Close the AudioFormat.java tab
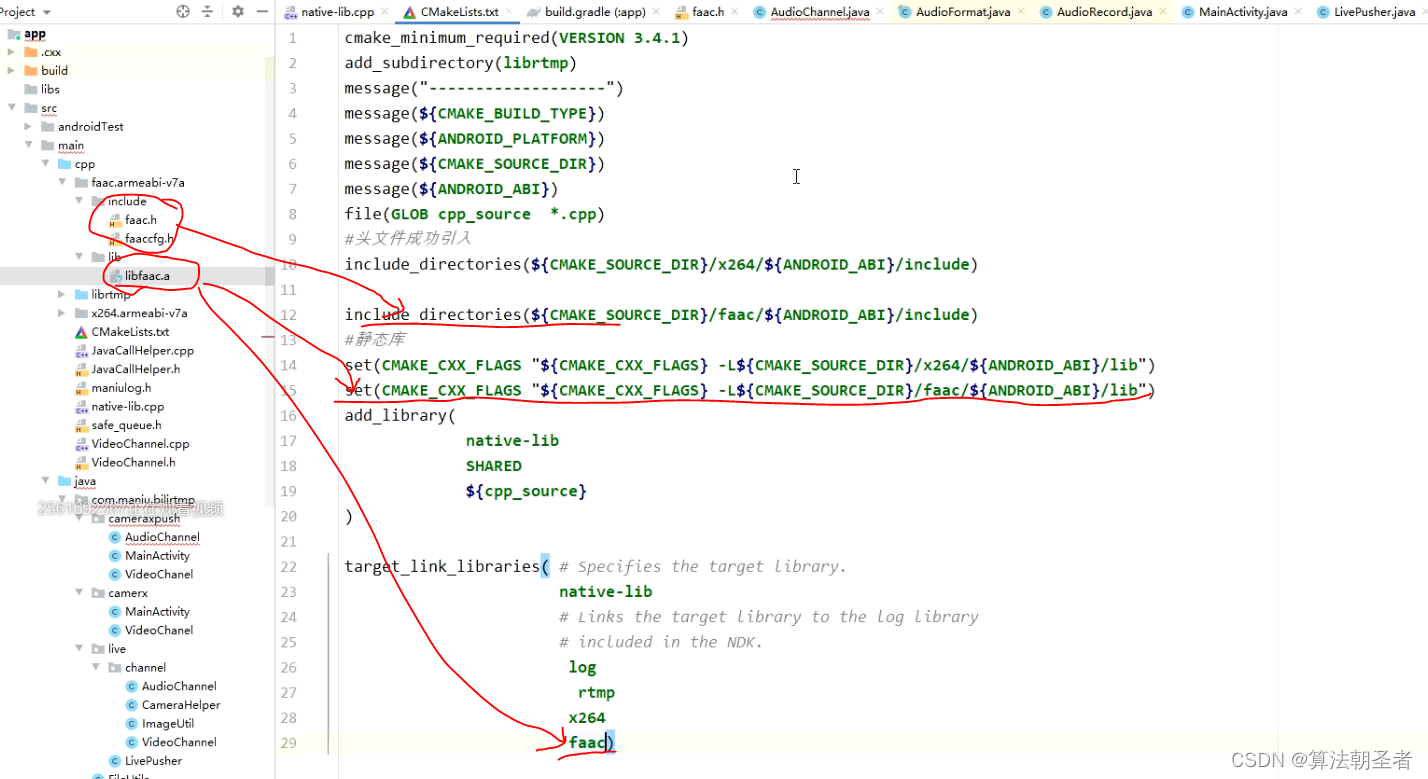This screenshot has height=779, width=1428. coord(1021,12)
